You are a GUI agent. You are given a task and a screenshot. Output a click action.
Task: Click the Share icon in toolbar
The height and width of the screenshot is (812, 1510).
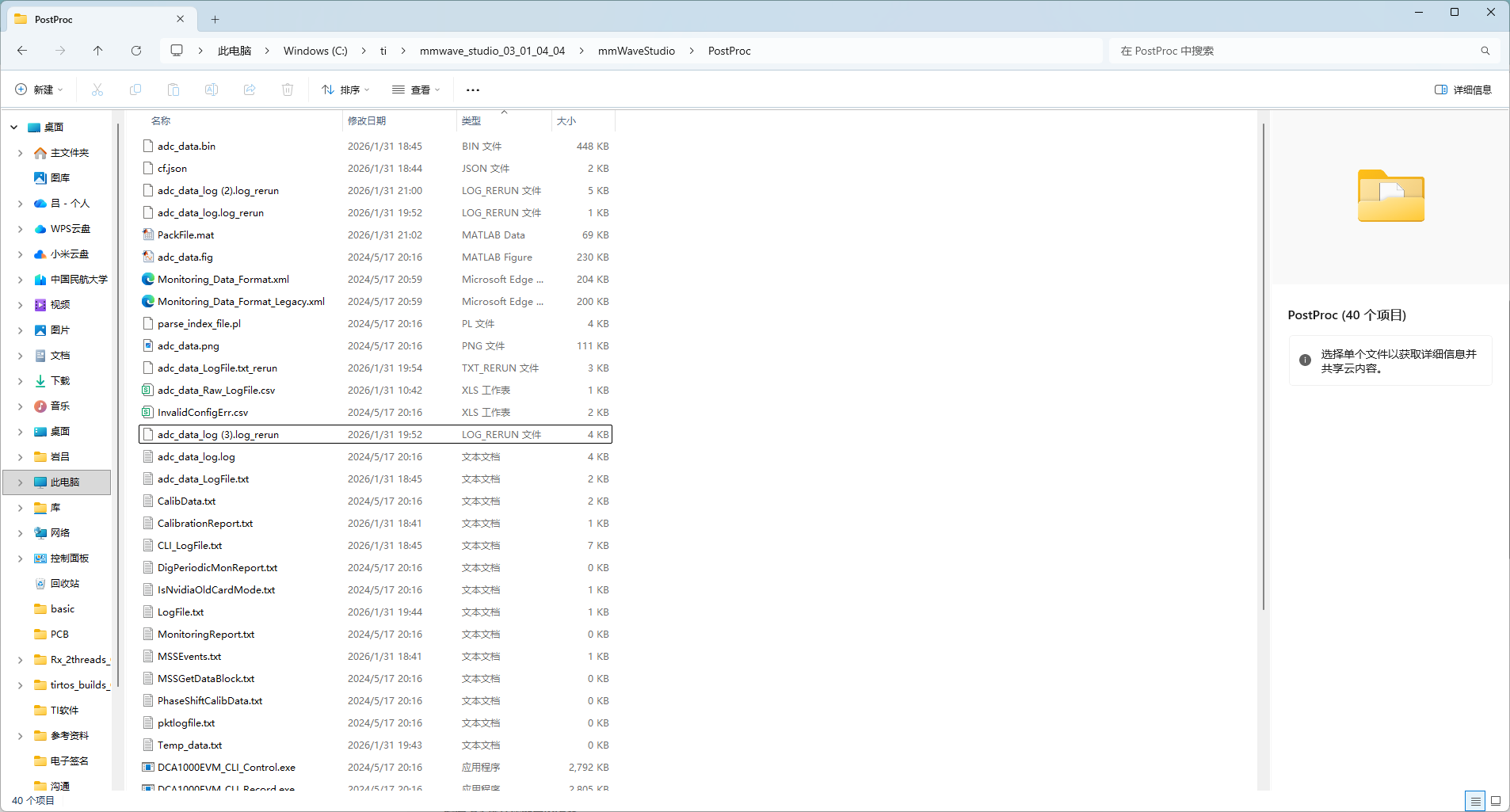pyautogui.click(x=250, y=90)
